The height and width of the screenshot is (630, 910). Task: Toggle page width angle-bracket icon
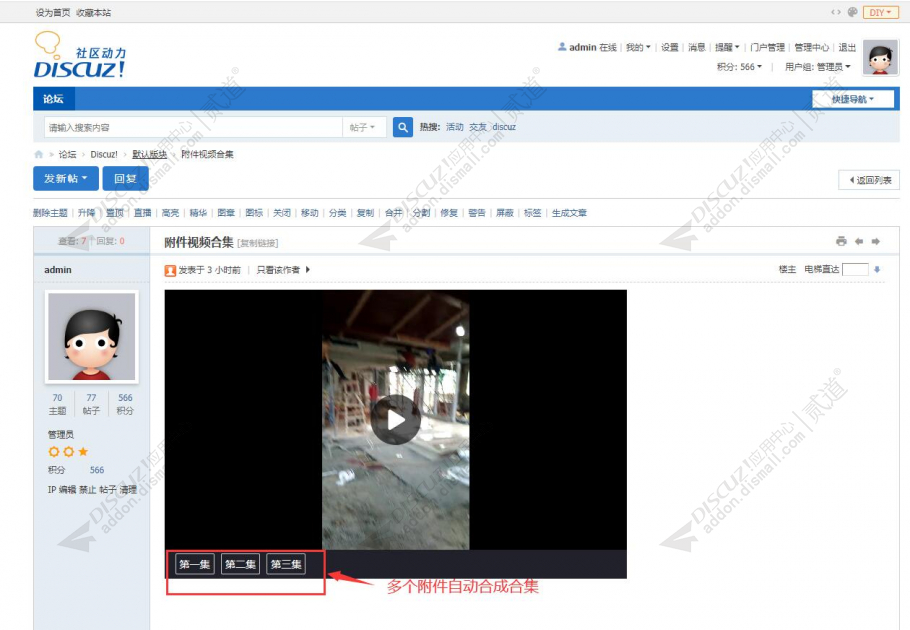click(x=836, y=12)
